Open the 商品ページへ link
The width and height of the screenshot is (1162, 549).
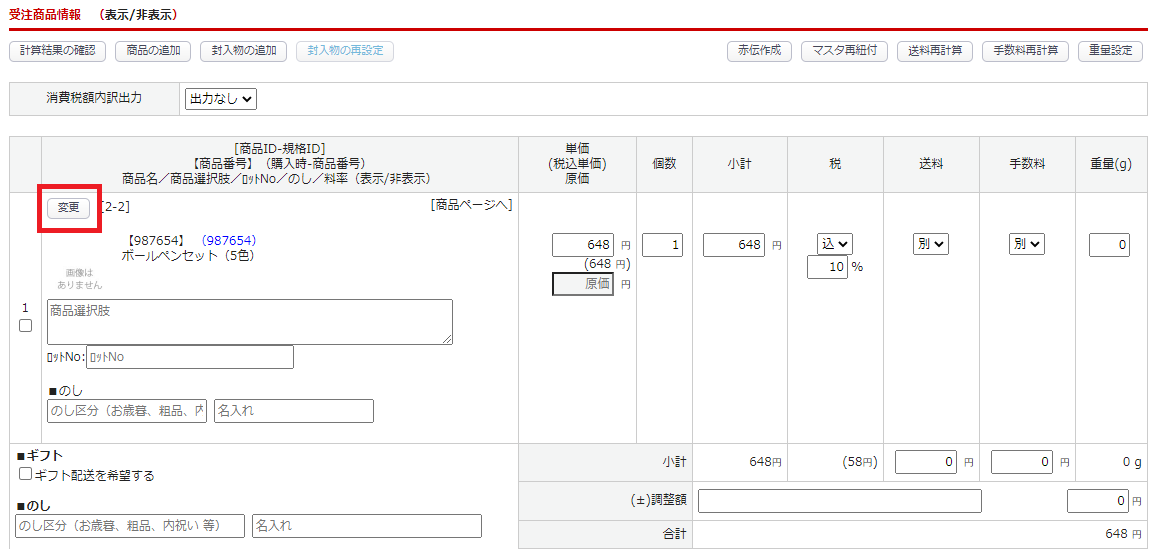click(472, 205)
